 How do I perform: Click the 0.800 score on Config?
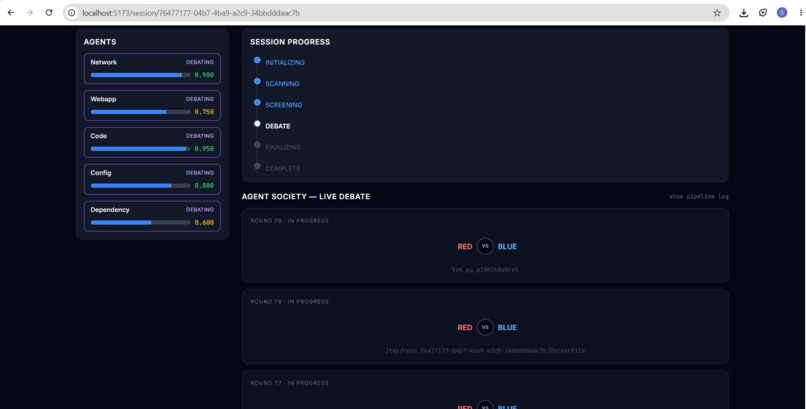tap(204, 185)
